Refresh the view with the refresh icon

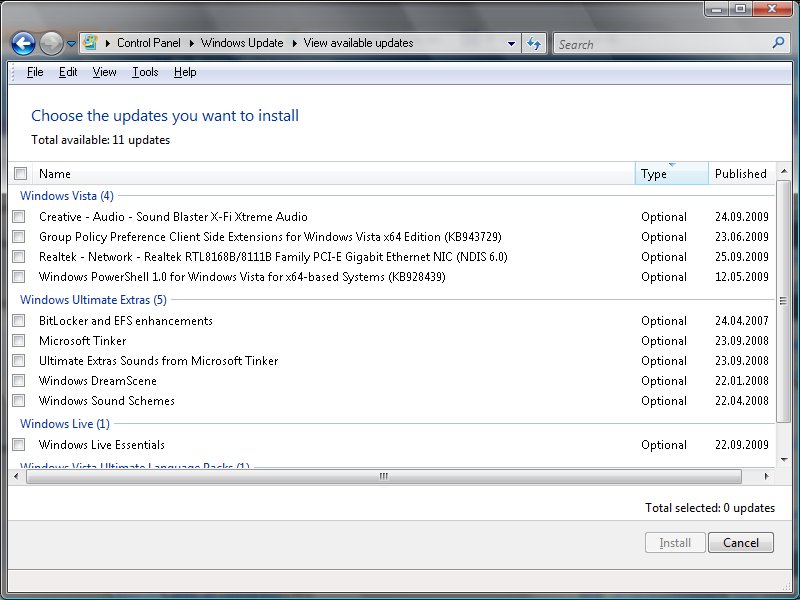[534, 43]
